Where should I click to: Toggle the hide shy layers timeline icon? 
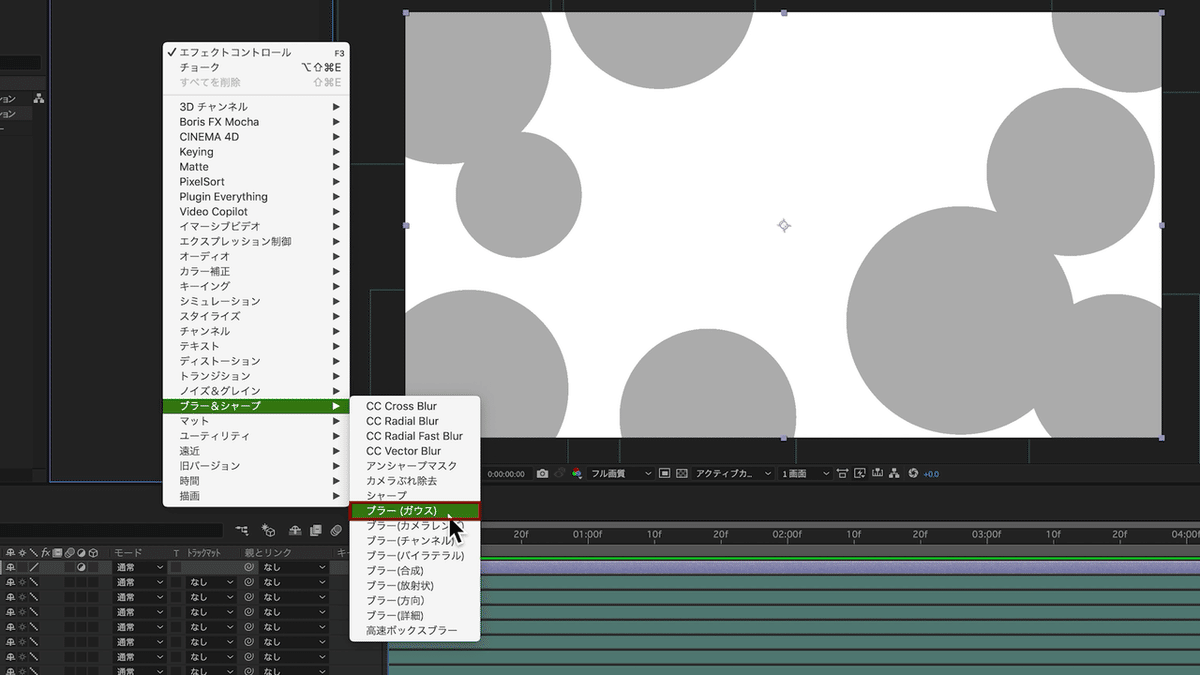295,530
